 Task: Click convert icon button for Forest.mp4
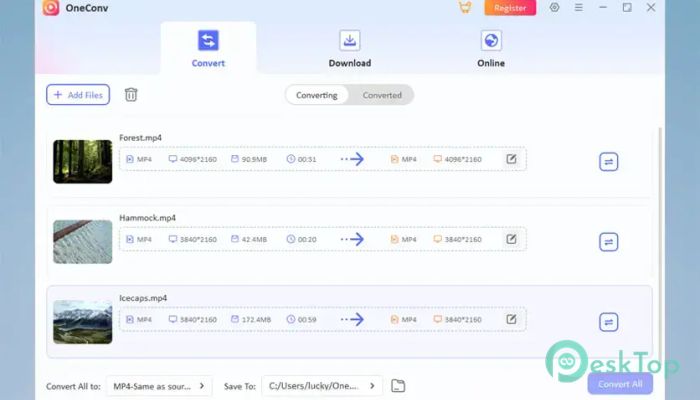pos(608,162)
